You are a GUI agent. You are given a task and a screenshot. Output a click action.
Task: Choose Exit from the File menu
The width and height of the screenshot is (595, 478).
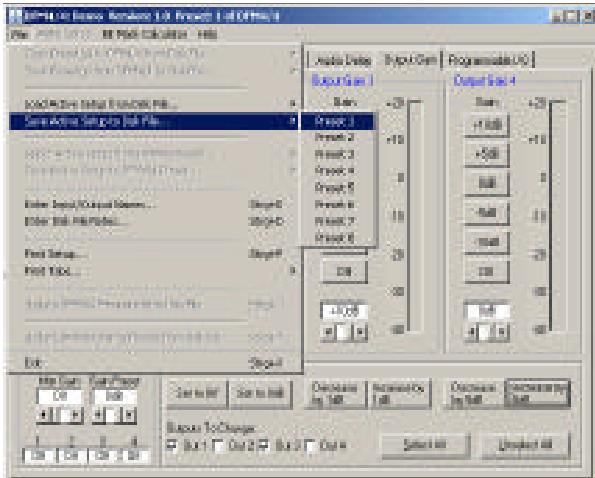[x=155, y=363]
